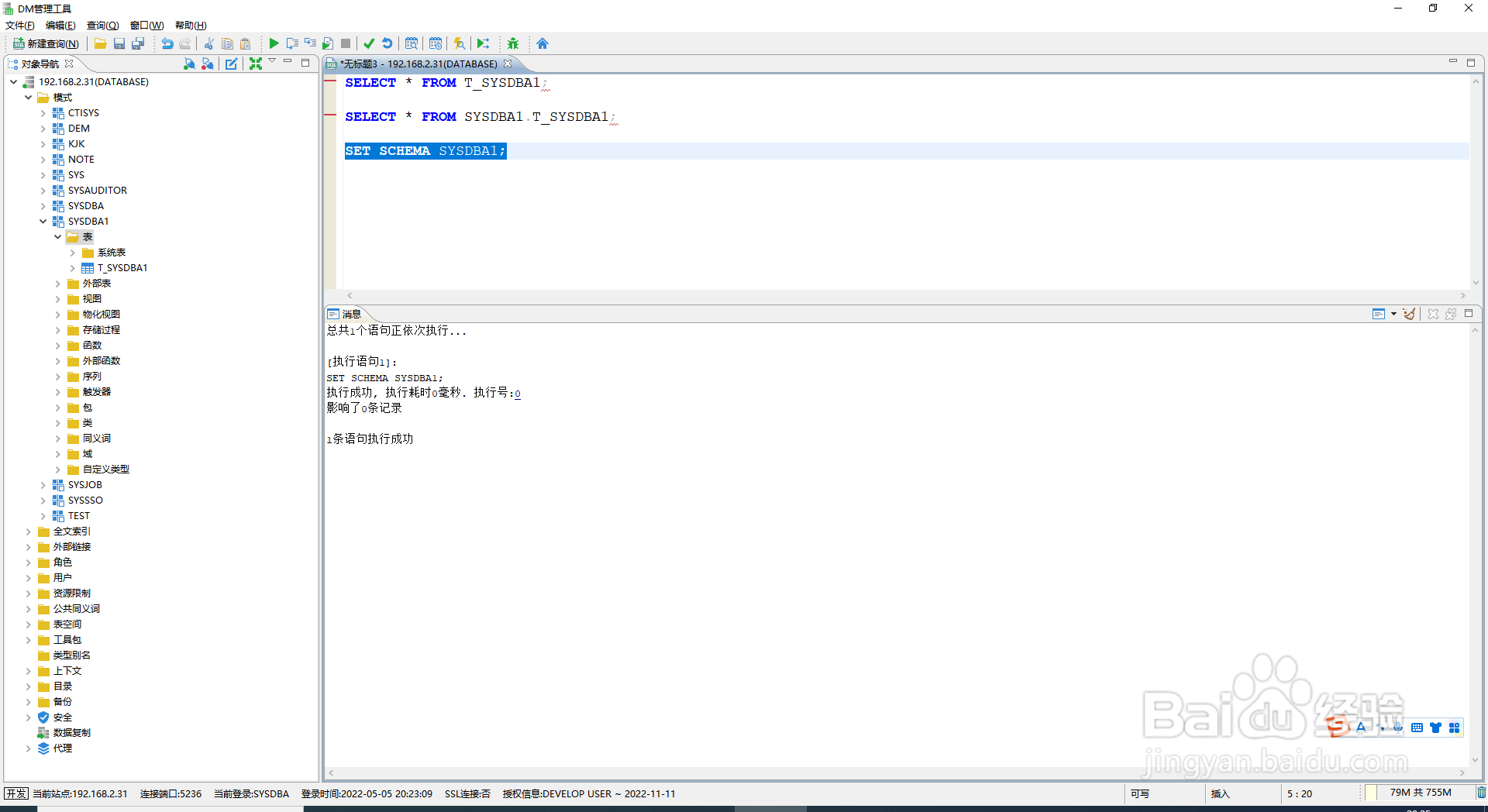
Task: Click the SET SCHEMA SYSDBA1 line in the editor
Action: pyautogui.click(x=425, y=151)
